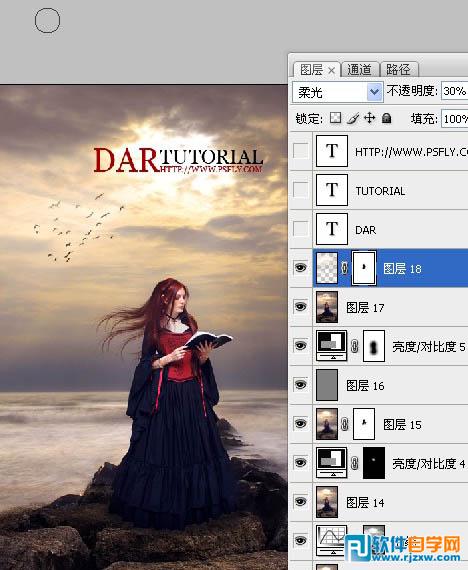Select HTTP://WWW.PSFLY text layer T thumbnail
Viewport: 468px width, 570px height.
pyautogui.click(x=332, y=151)
